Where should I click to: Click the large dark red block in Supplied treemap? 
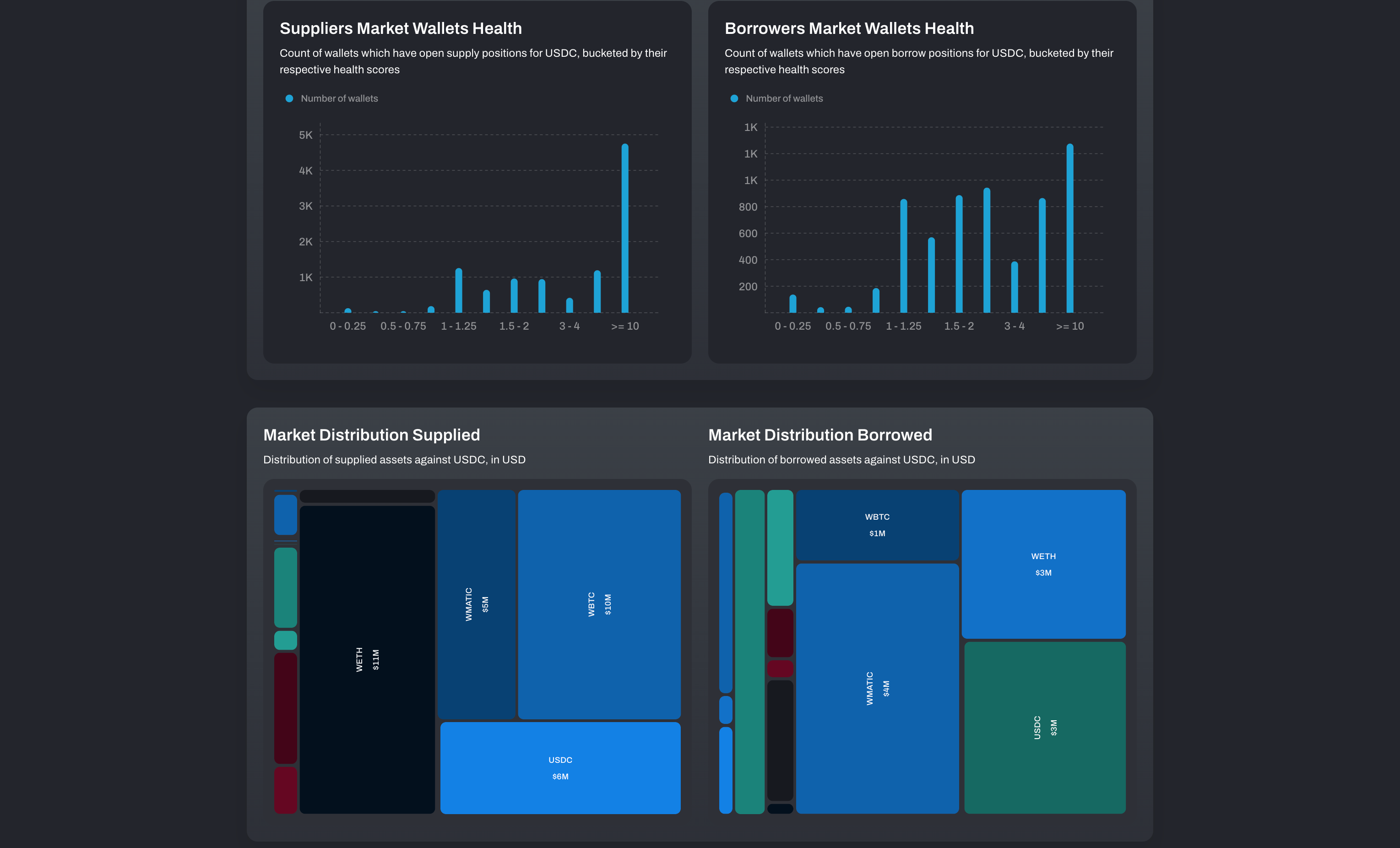(285, 707)
